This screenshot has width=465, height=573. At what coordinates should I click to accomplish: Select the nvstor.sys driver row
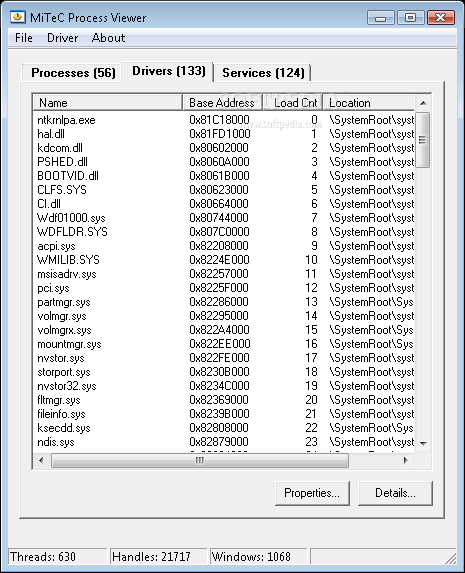point(224,358)
